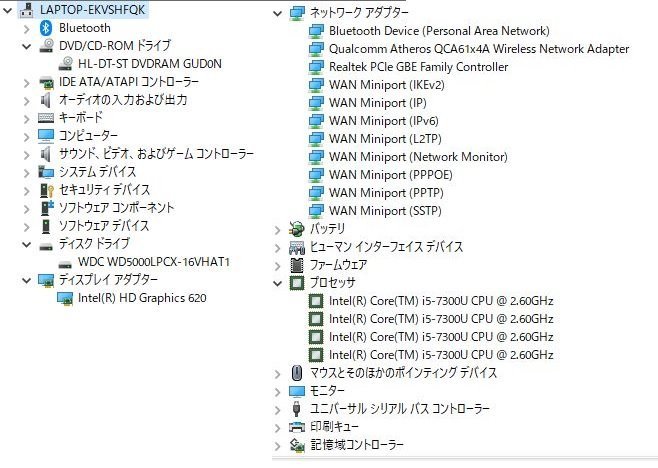Collapse the プロセッサ category
Screen dimensions: 658x468
(x=277, y=283)
